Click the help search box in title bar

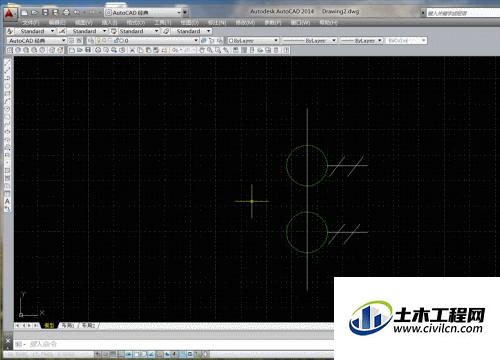(463, 13)
